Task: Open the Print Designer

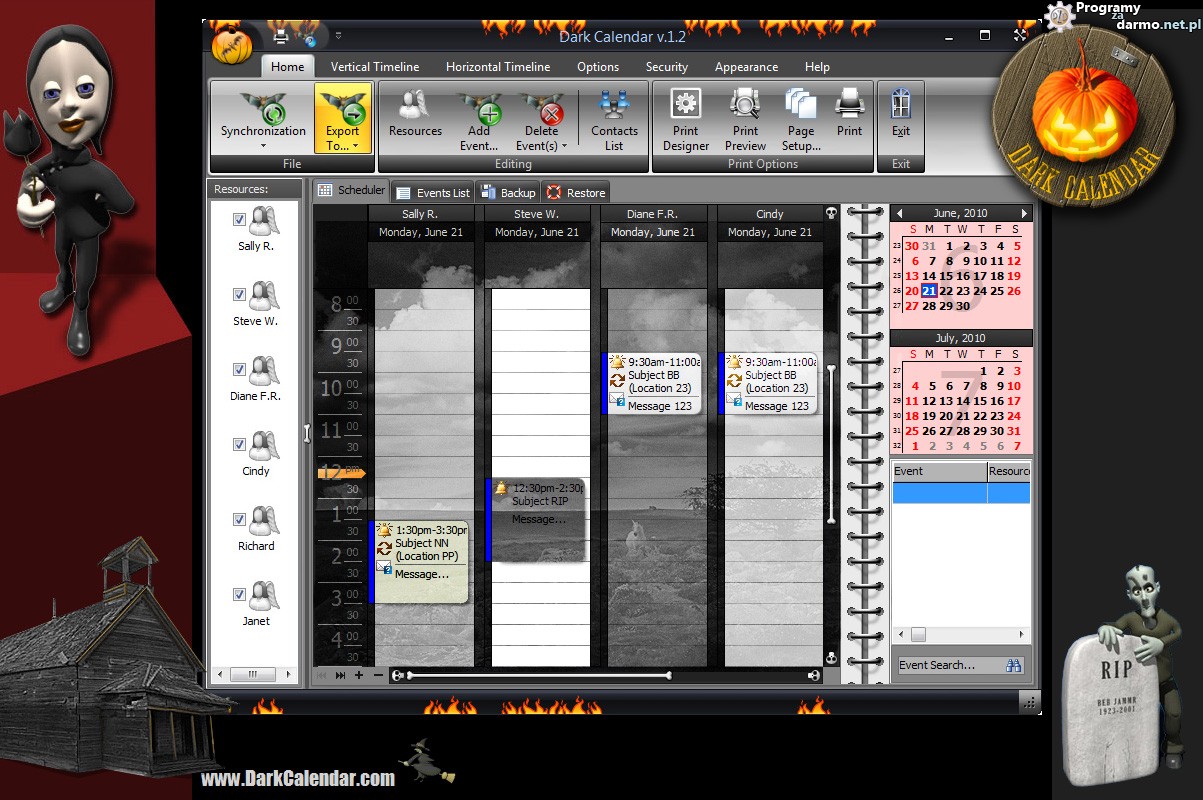Action: pyautogui.click(x=685, y=105)
